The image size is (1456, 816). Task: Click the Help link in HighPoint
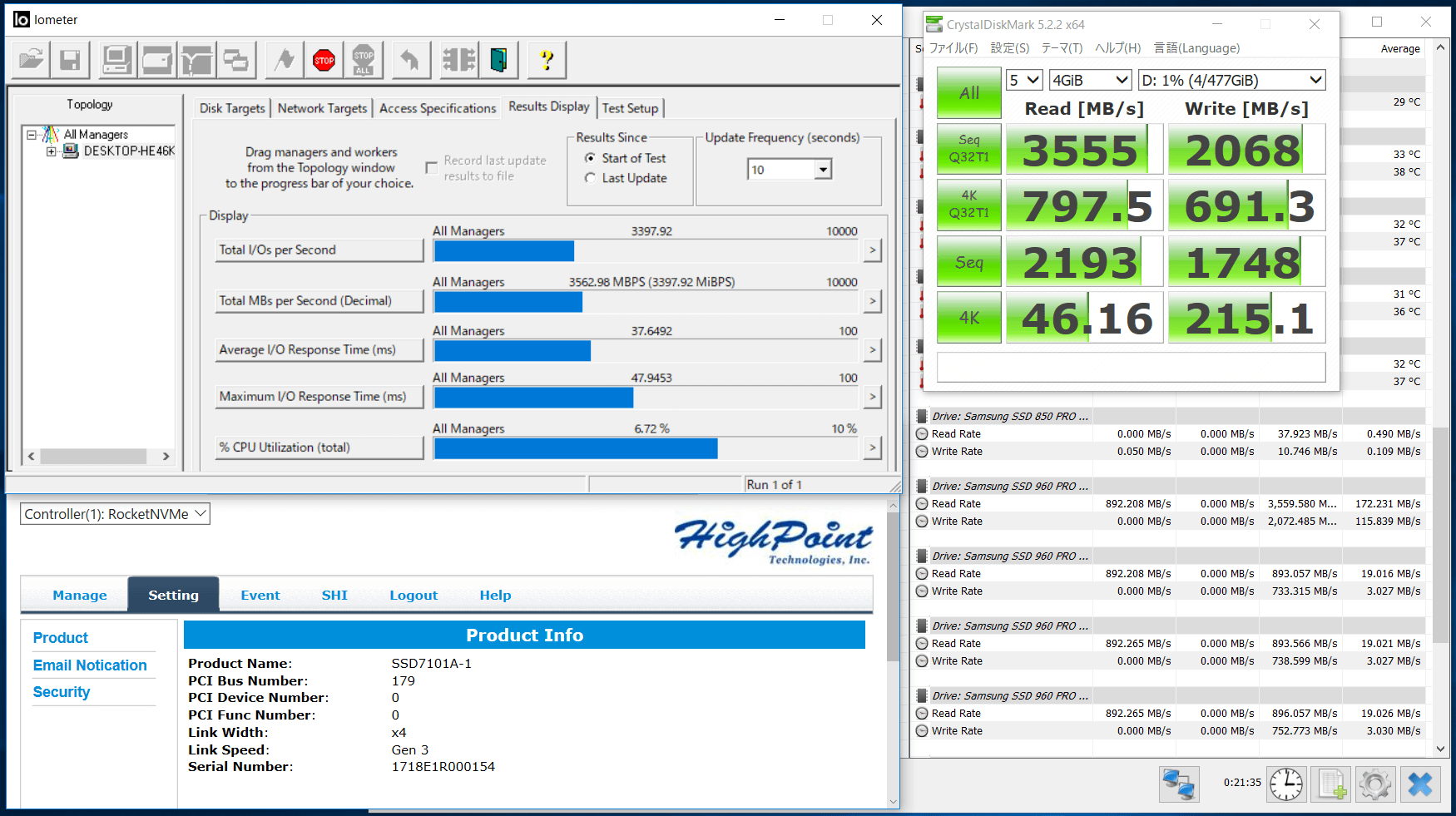point(495,595)
